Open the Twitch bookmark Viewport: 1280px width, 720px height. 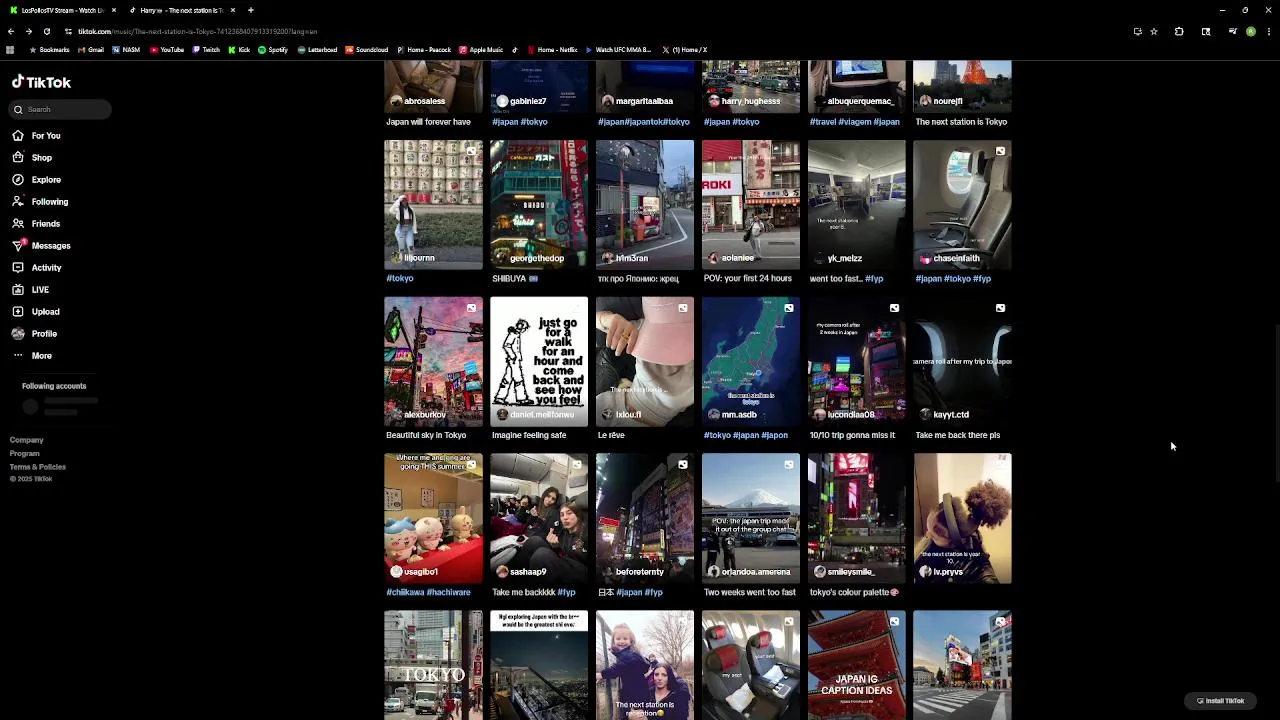pyautogui.click(x=206, y=50)
